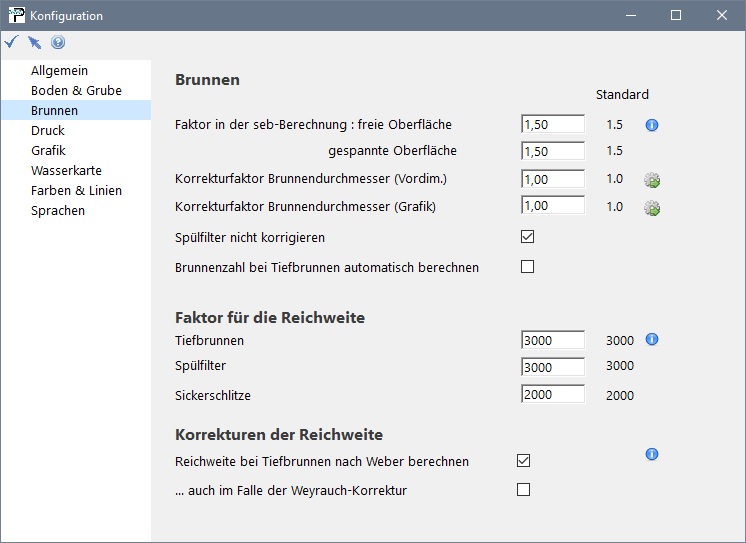
Task: Click the cancel arrow icon in toolbar
Action: coord(35,42)
